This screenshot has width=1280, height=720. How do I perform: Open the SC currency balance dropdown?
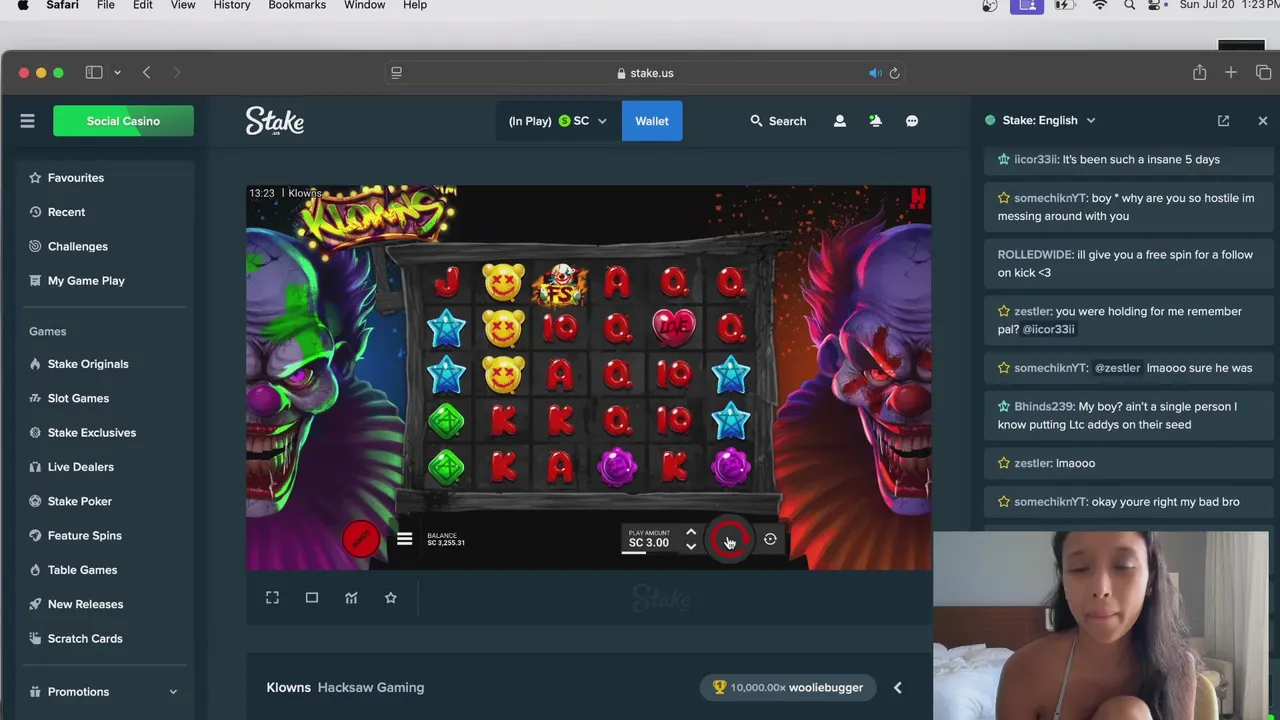pyautogui.click(x=558, y=121)
